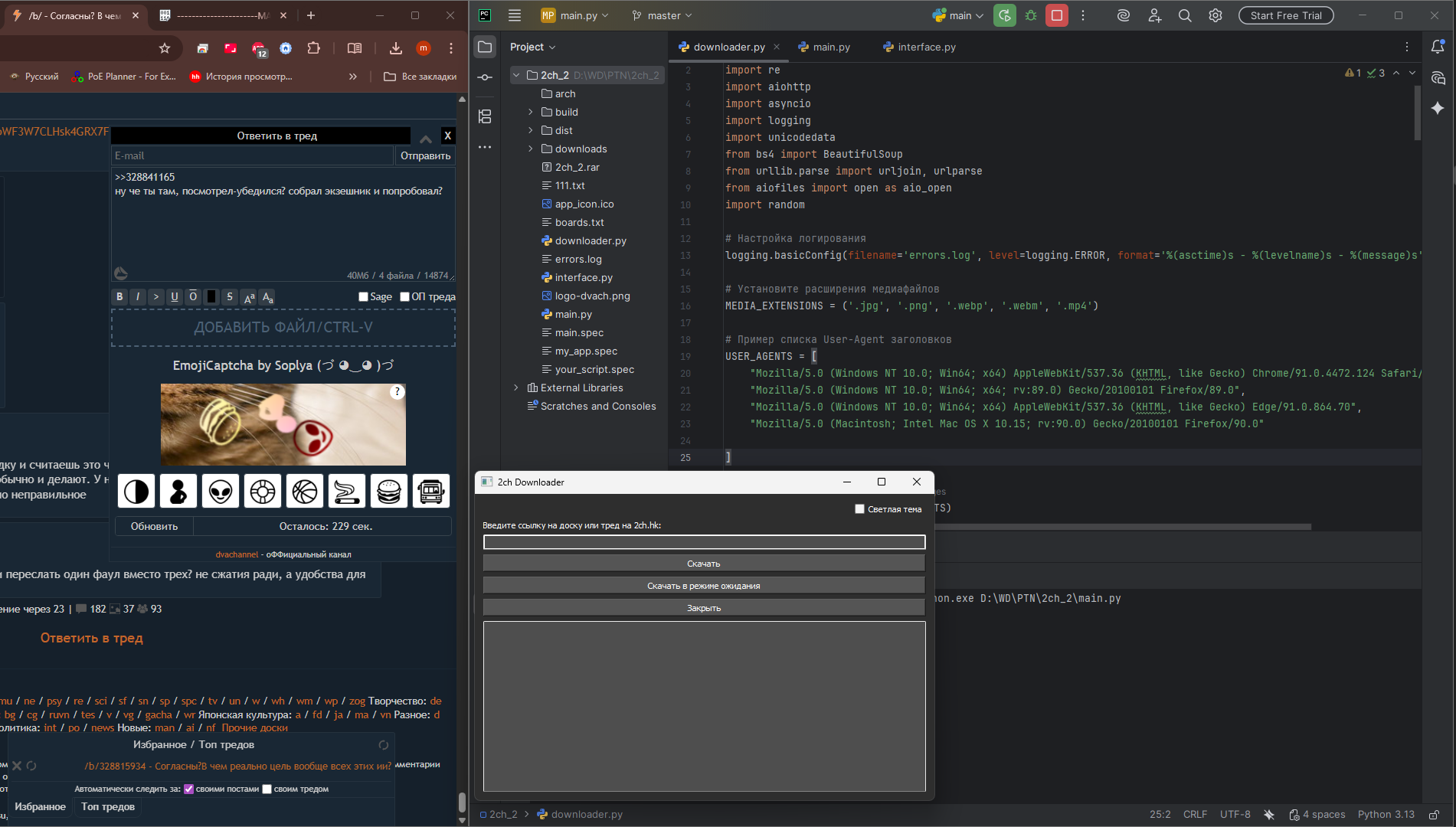Stop the running main process
Viewport: 1456px width, 827px height.
pyautogui.click(x=1057, y=15)
